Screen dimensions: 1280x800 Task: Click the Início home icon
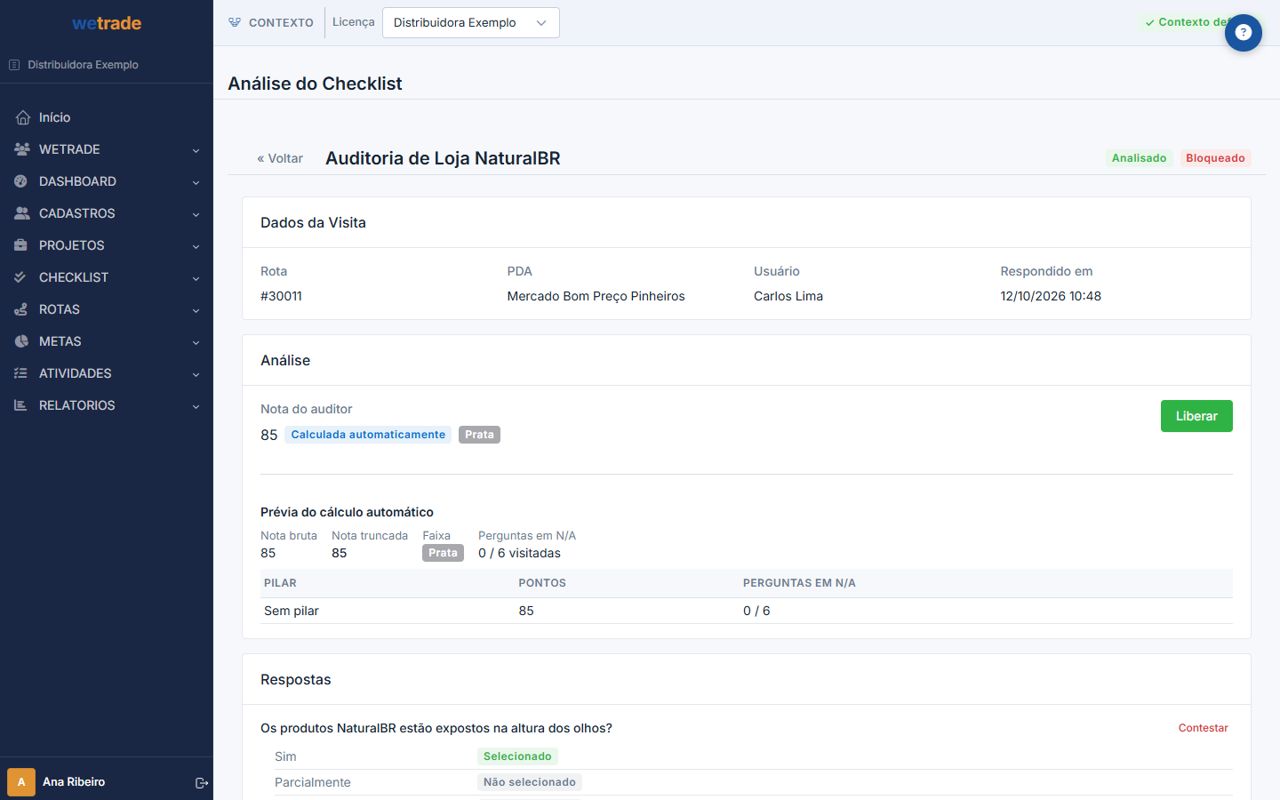click(22, 118)
